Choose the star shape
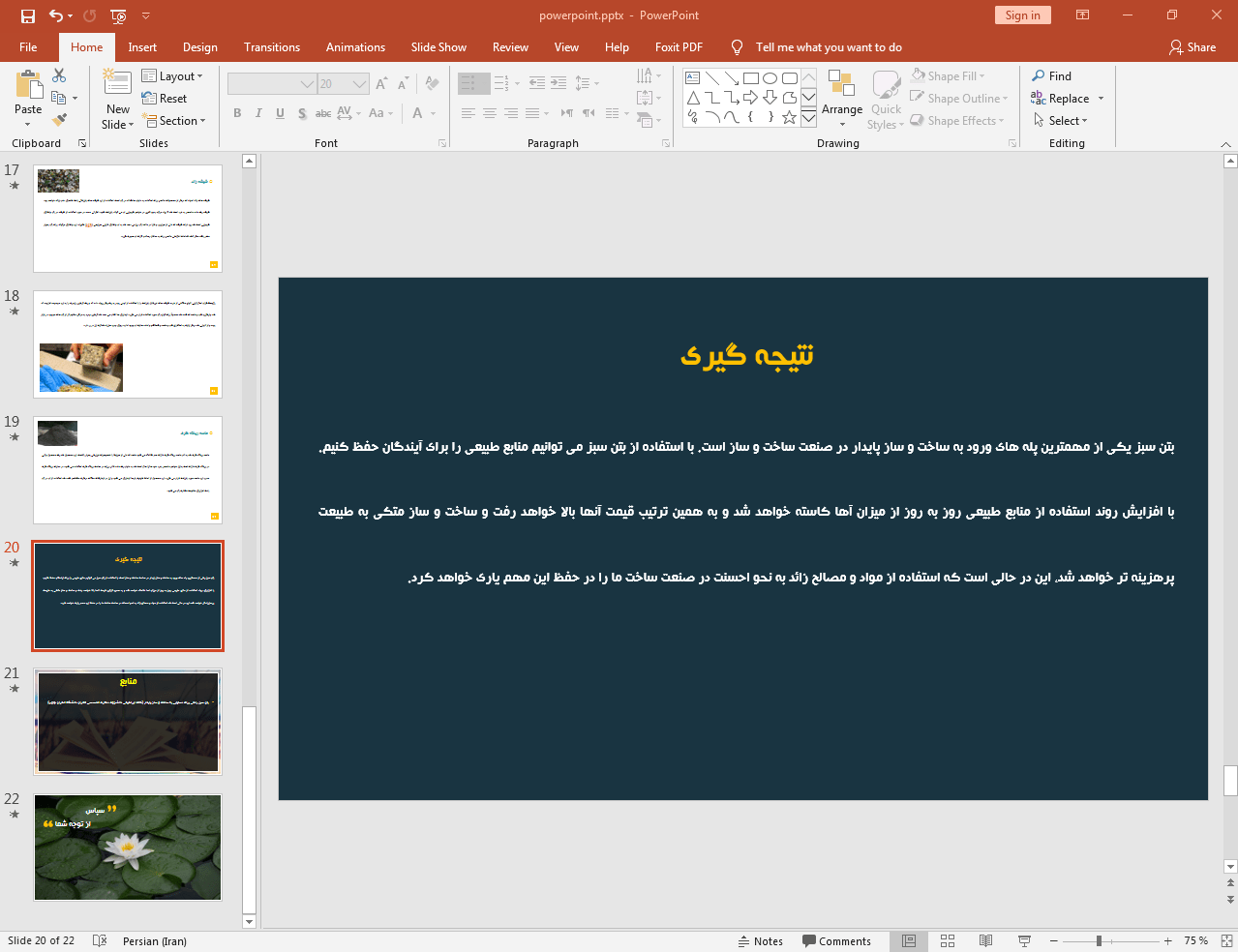 click(x=790, y=117)
